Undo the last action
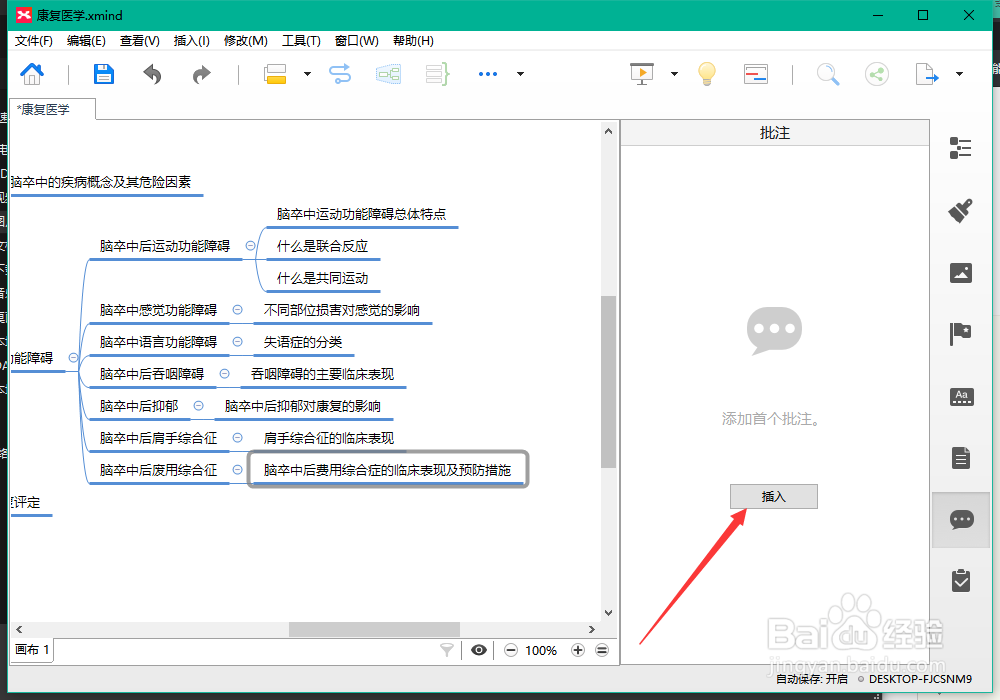 click(152, 74)
